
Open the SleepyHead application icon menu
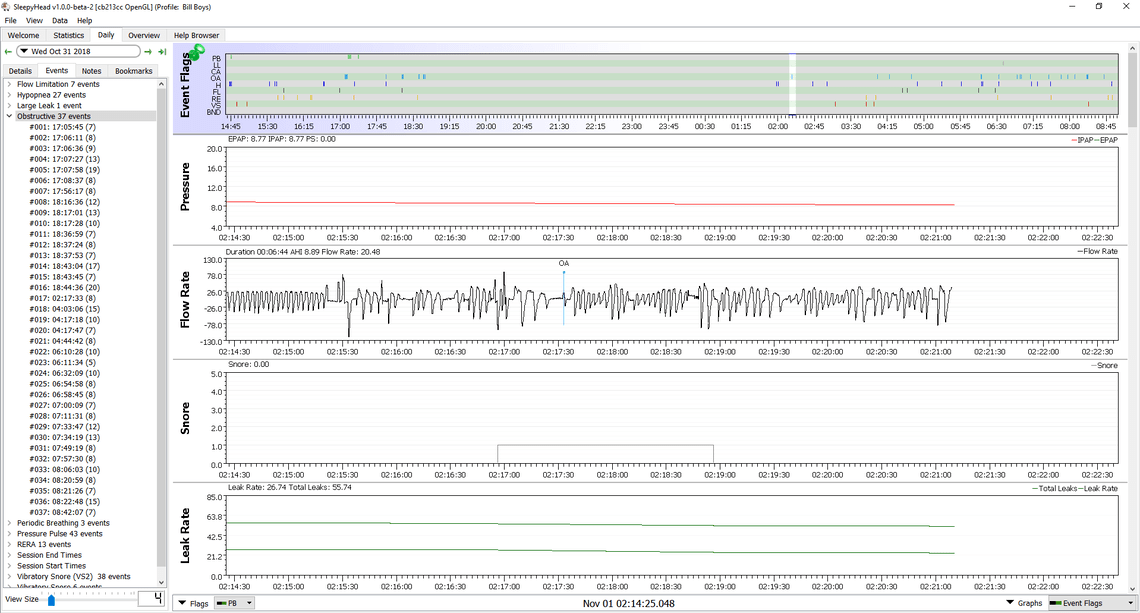coord(7,7)
